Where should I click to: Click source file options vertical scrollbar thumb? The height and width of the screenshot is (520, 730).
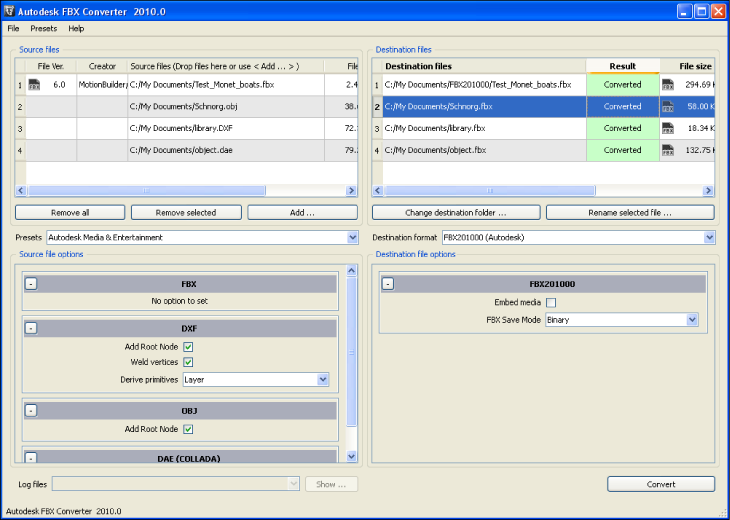click(352, 352)
